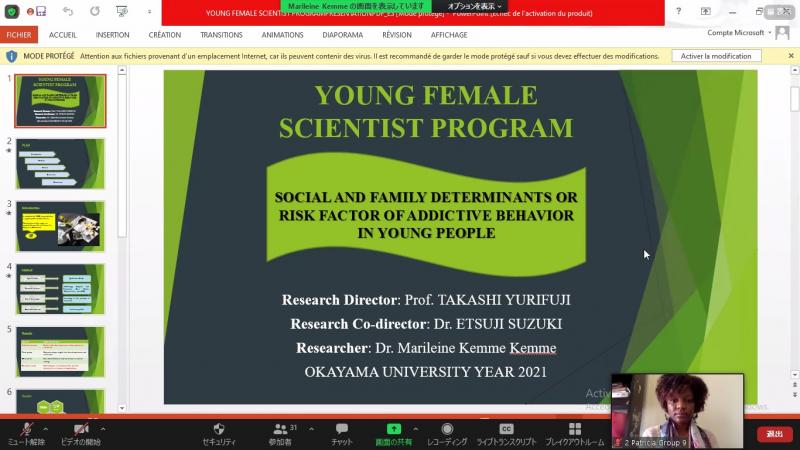
Task: Select slide 1 thumbnail in the slide panel
Action: click(60, 101)
